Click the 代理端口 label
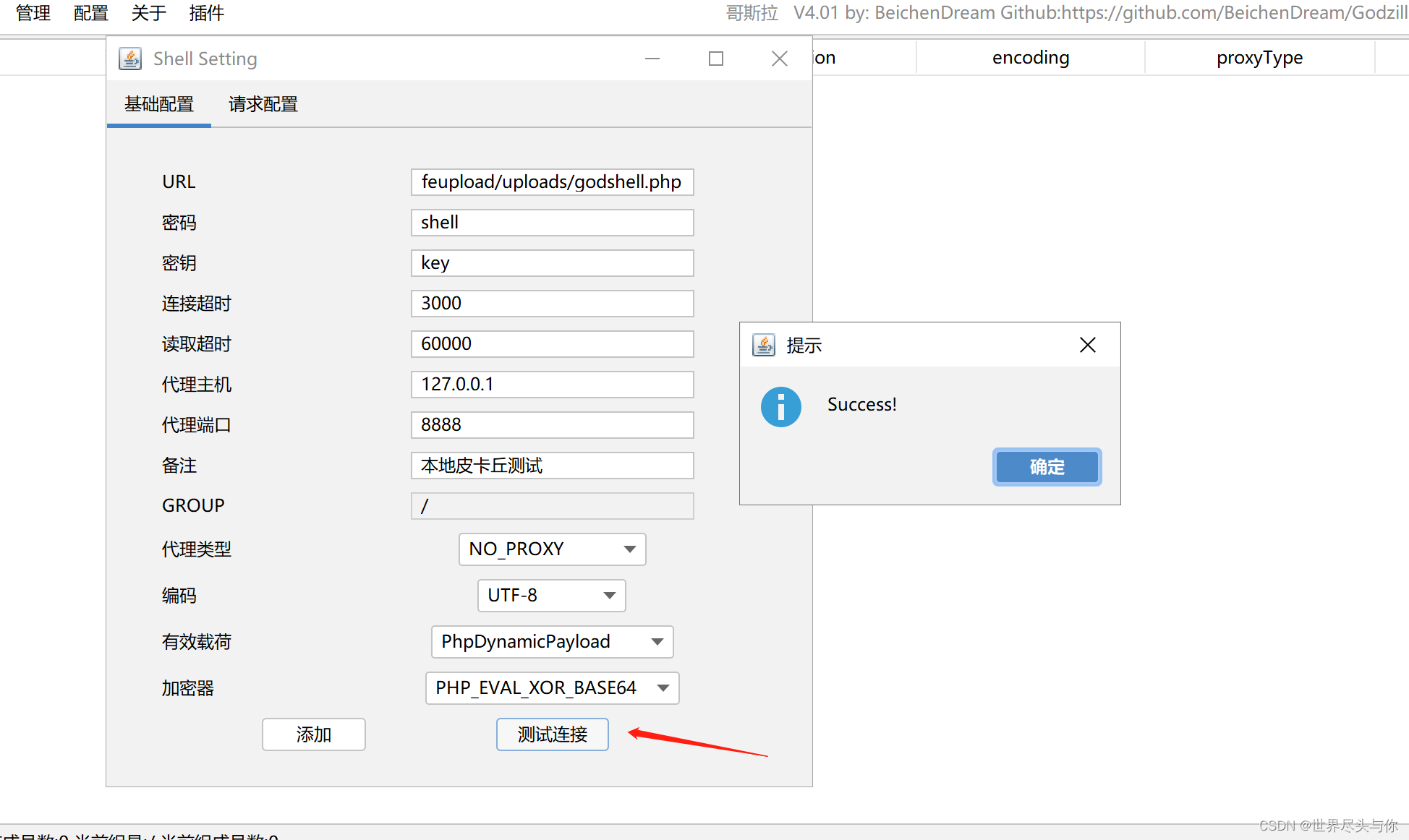Image resolution: width=1409 pixels, height=840 pixels. (197, 425)
